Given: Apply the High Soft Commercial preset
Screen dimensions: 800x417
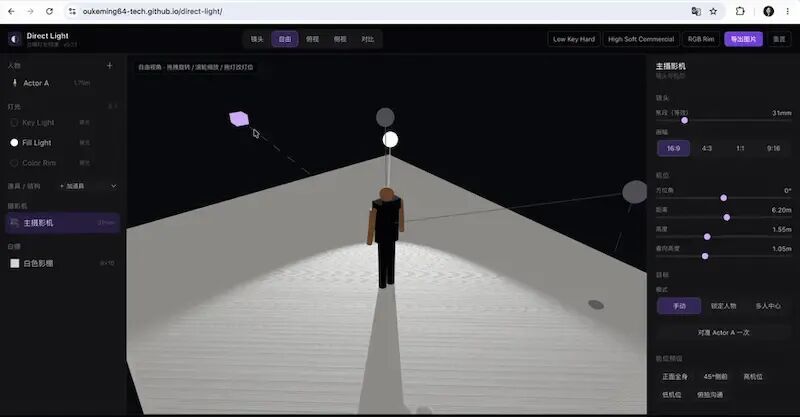Looking at the screenshot, I should pos(641,39).
